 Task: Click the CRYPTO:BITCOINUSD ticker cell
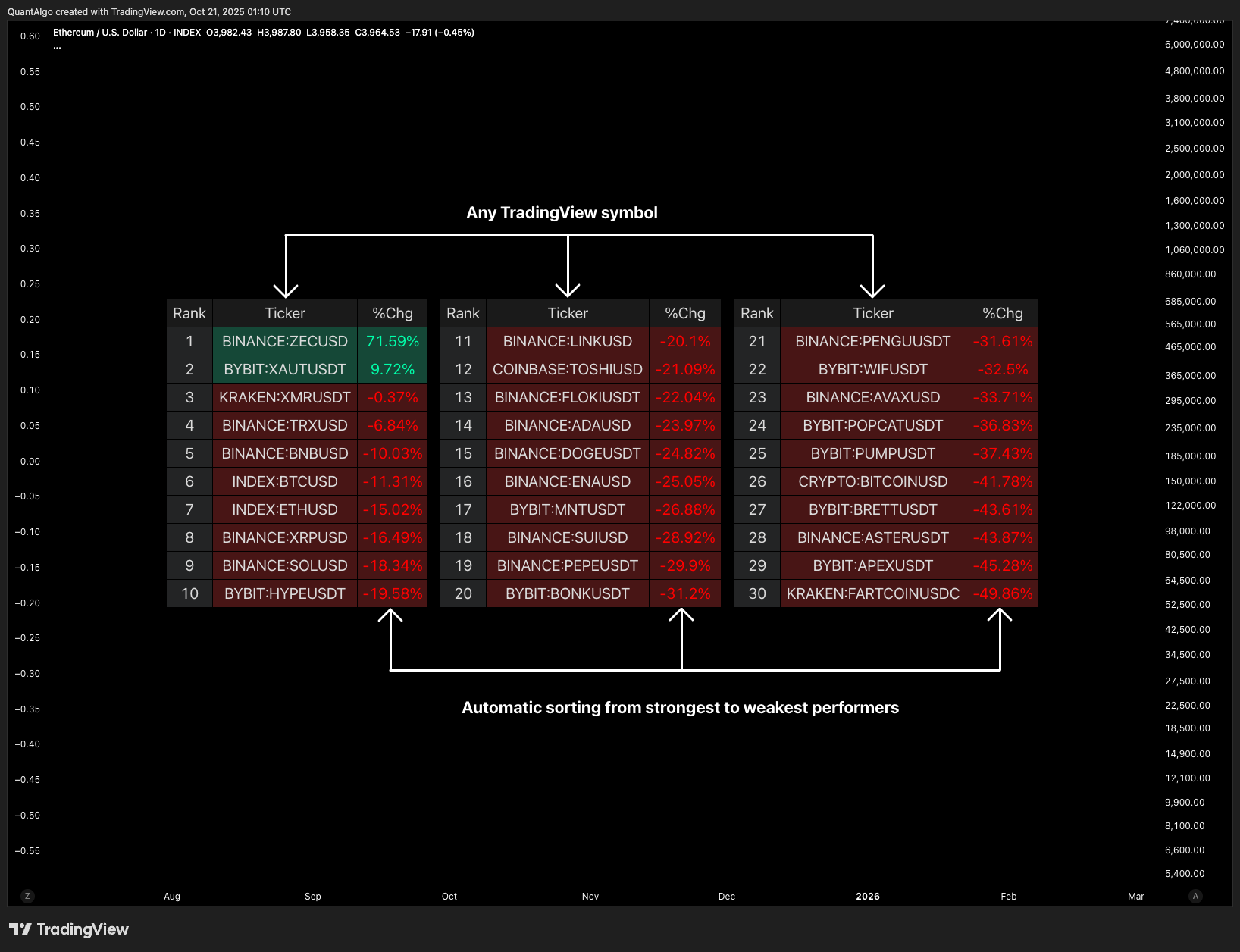[873, 481]
